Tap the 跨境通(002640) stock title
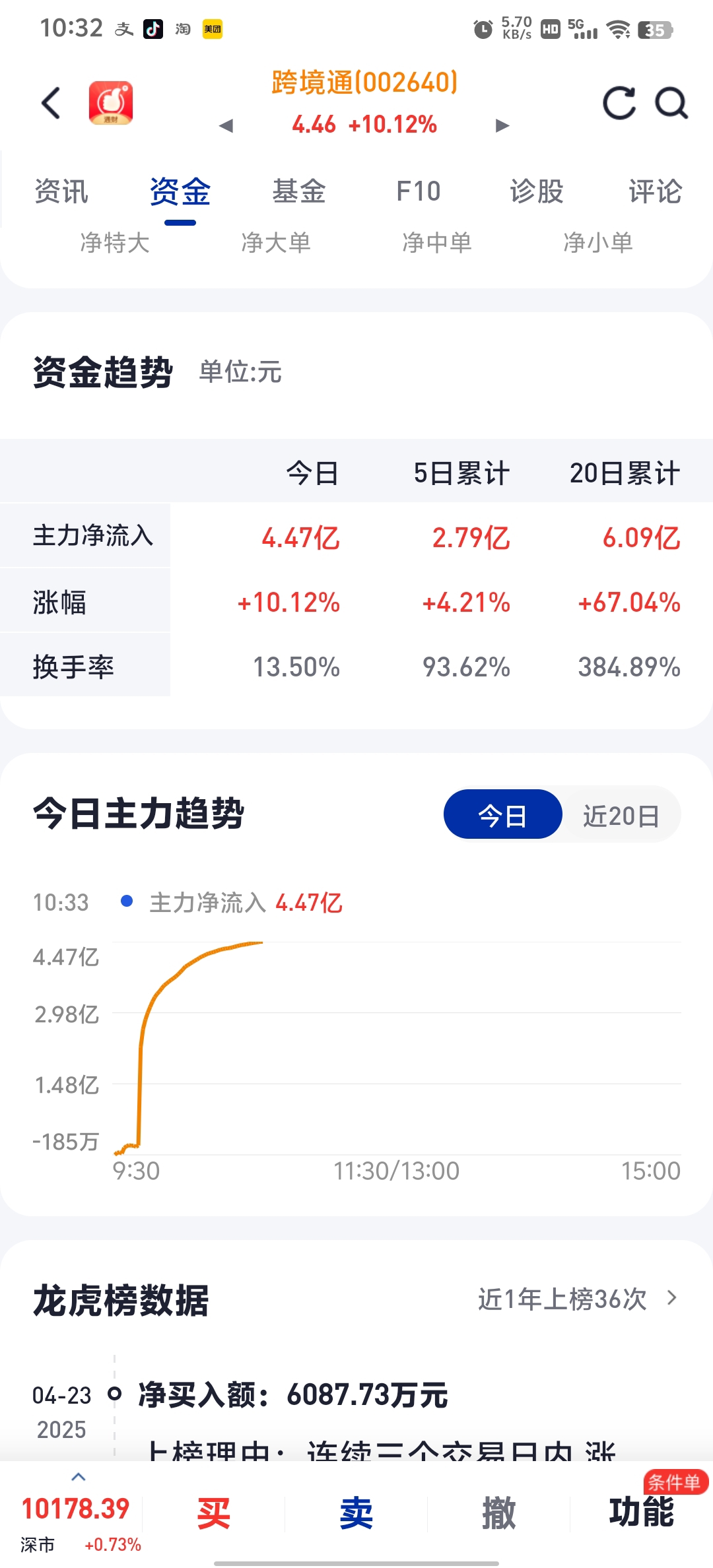Screen dimensions: 713x1568 point(364,83)
